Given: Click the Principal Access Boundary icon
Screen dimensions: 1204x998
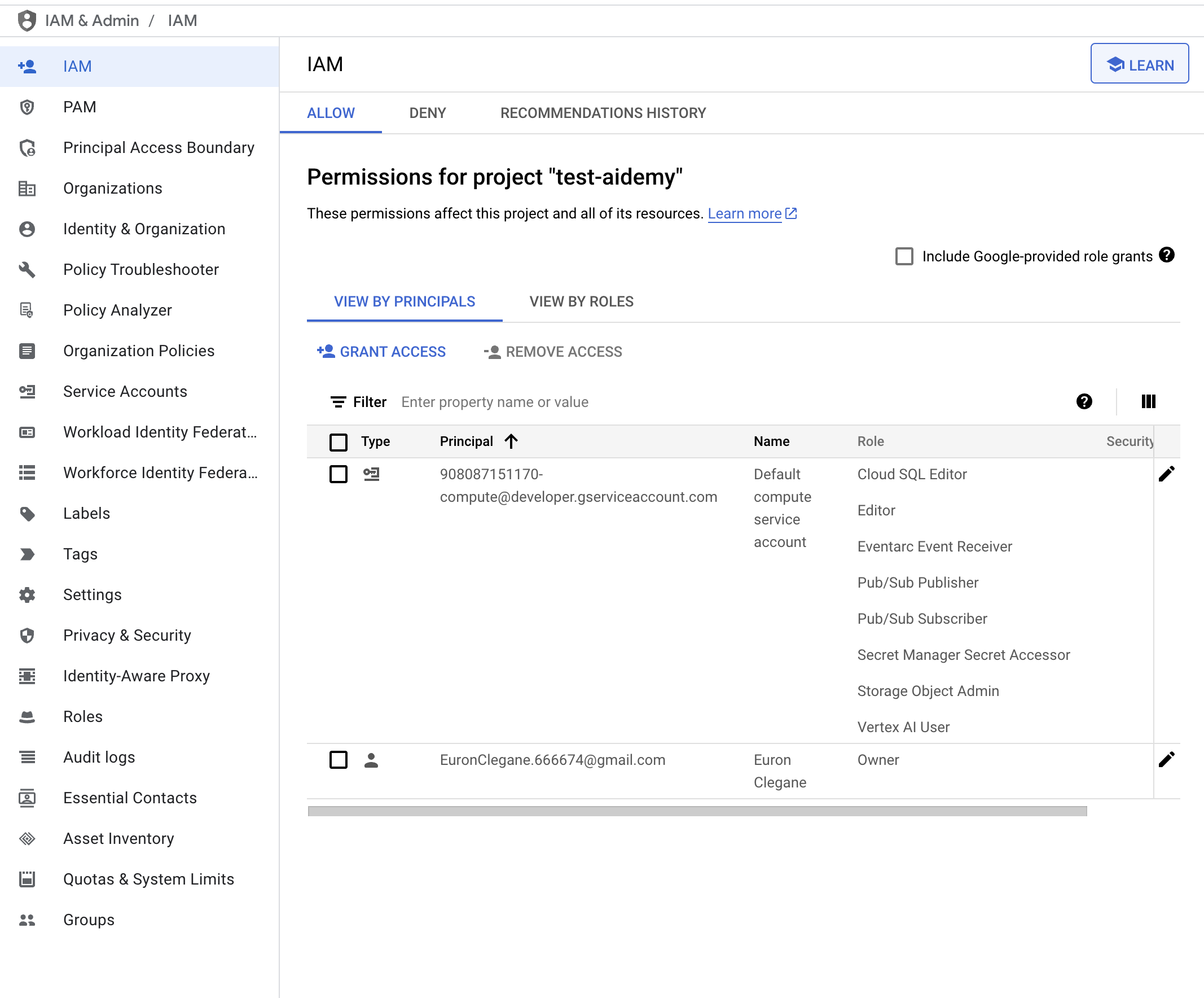Looking at the screenshot, I should [27, 147].
